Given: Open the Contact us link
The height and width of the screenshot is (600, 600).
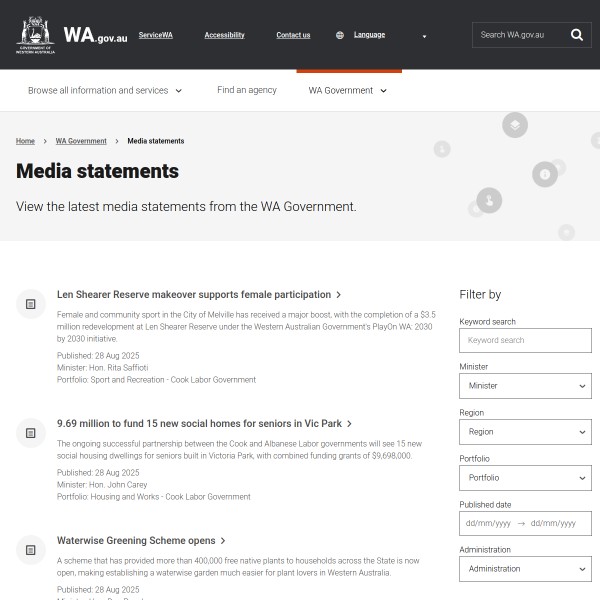Looking at the screenshot, I should [x=293, y=35].
